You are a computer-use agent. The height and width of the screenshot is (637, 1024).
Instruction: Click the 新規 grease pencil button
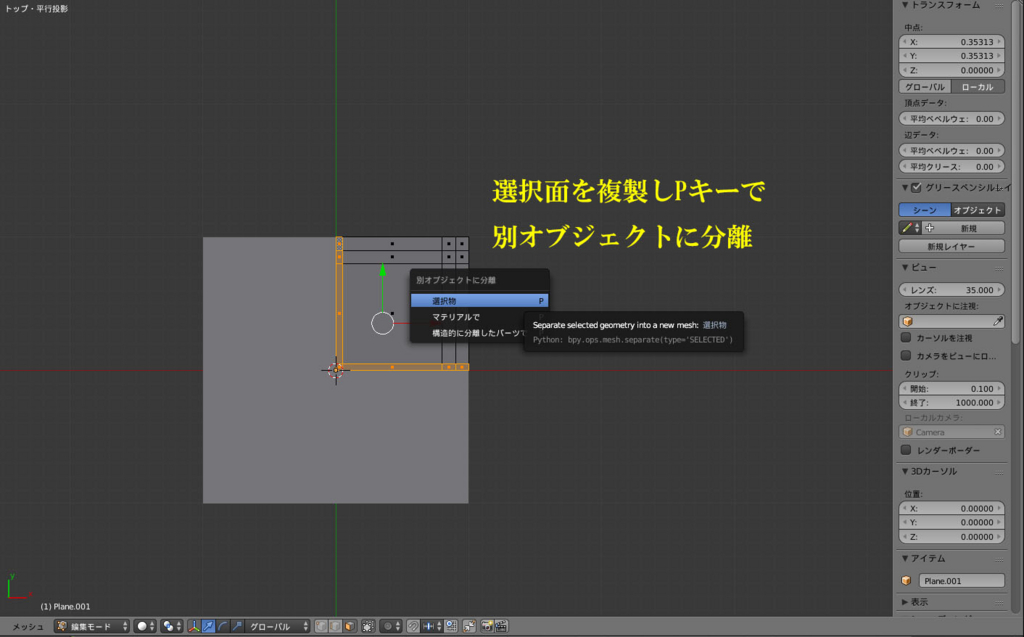click(x=963, y=228)
